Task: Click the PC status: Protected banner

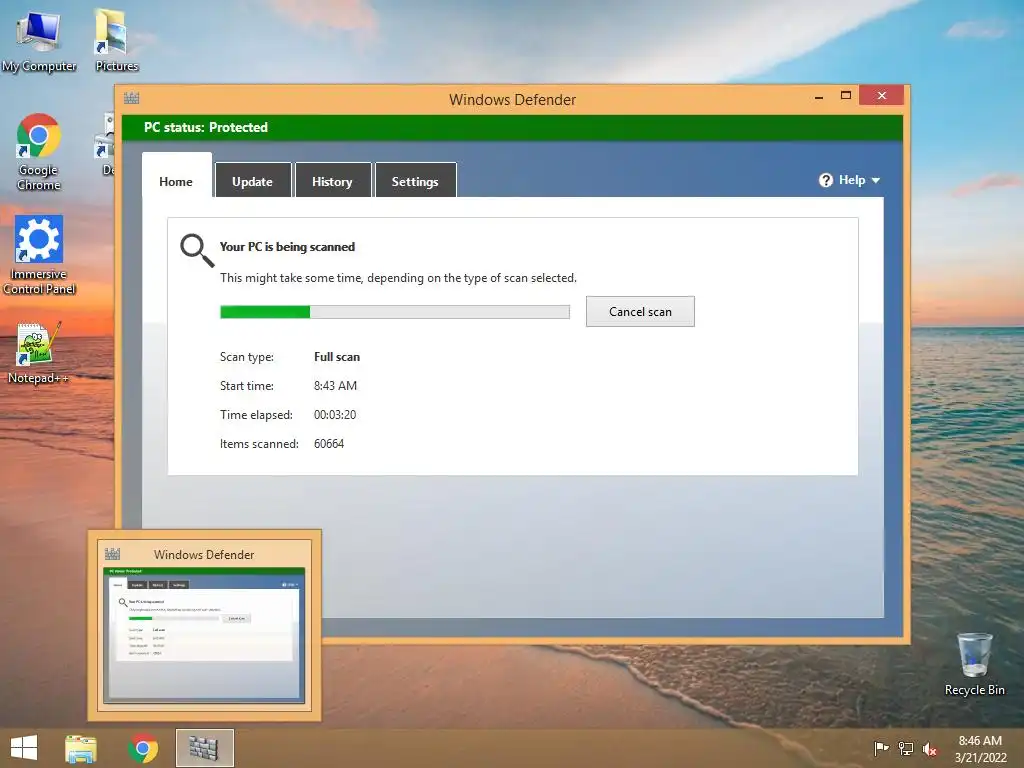Action: click(x=512, y=127)
